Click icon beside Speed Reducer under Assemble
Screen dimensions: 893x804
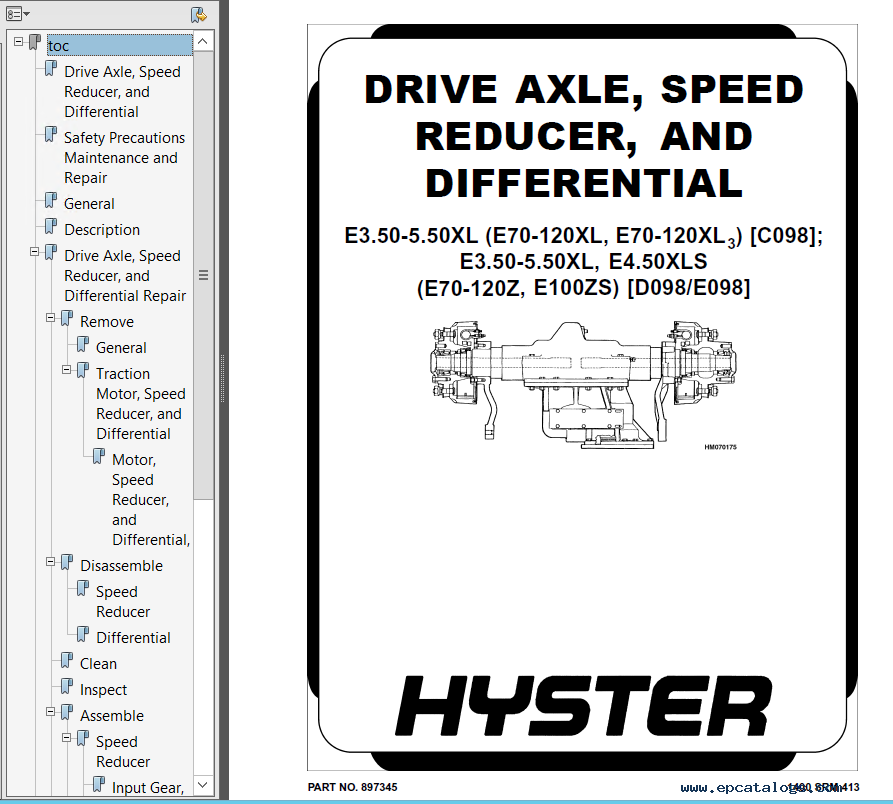click(x=83, y=739)
